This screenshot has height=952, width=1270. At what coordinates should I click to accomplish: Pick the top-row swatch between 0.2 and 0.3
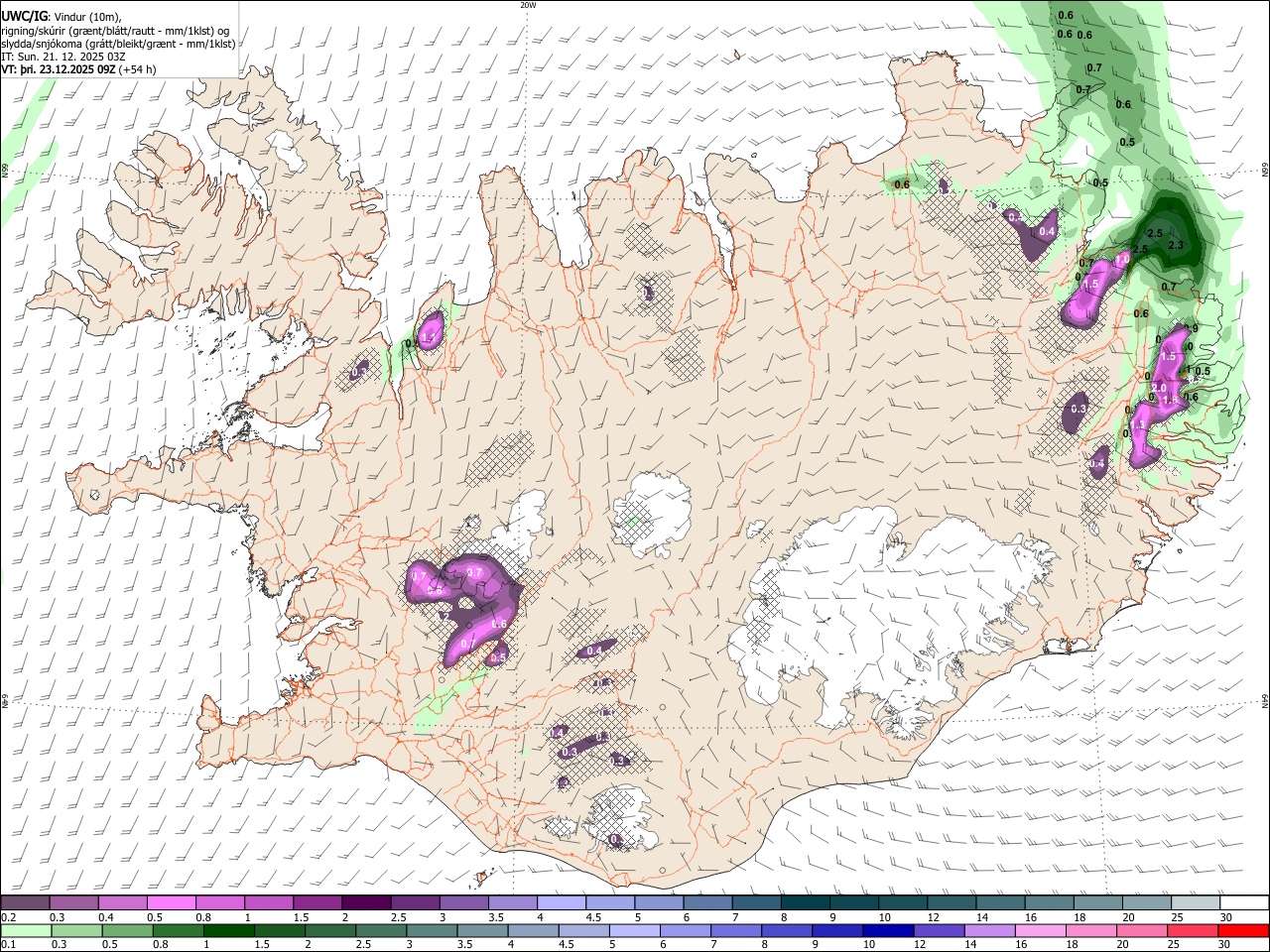pyautogui.click(x=25, y=902)
